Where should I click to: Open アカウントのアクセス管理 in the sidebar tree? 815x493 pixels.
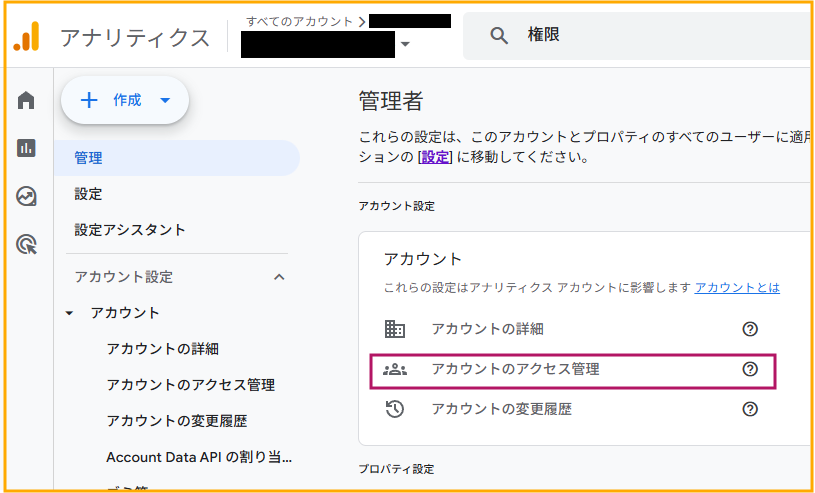tap(191, 385)
